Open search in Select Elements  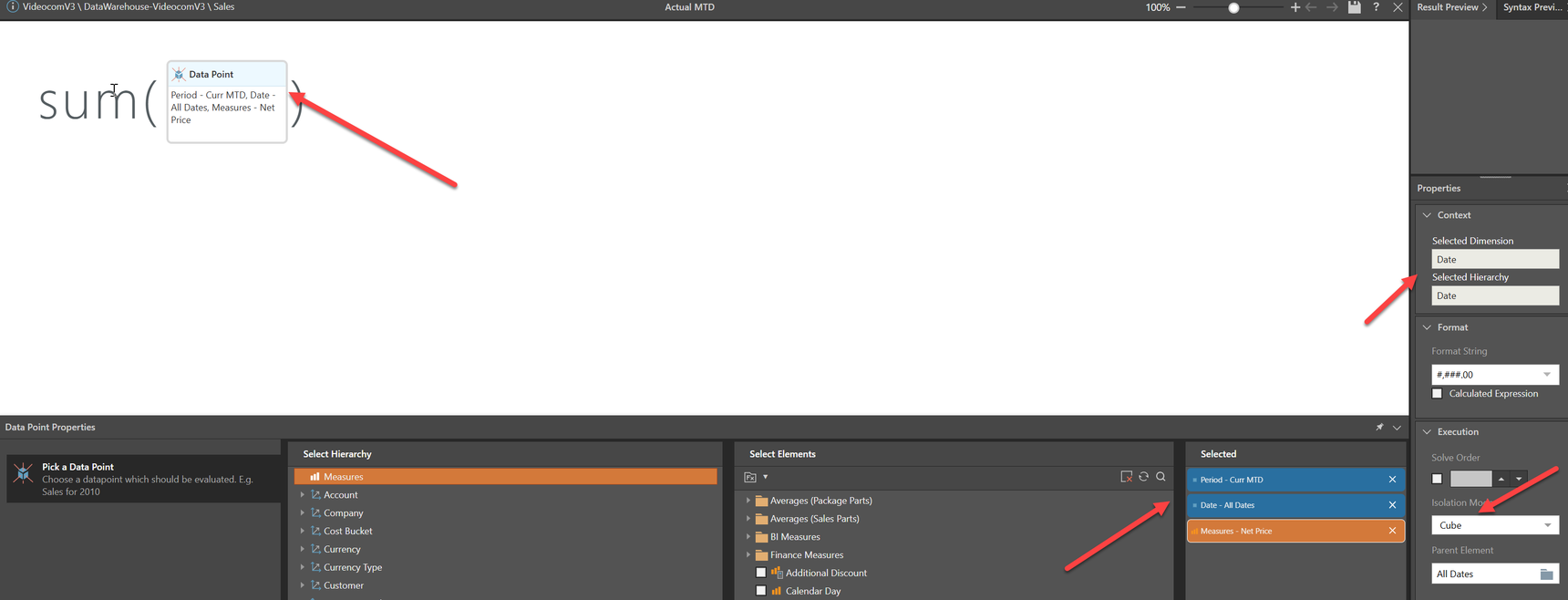click(x=1161, y=477)
